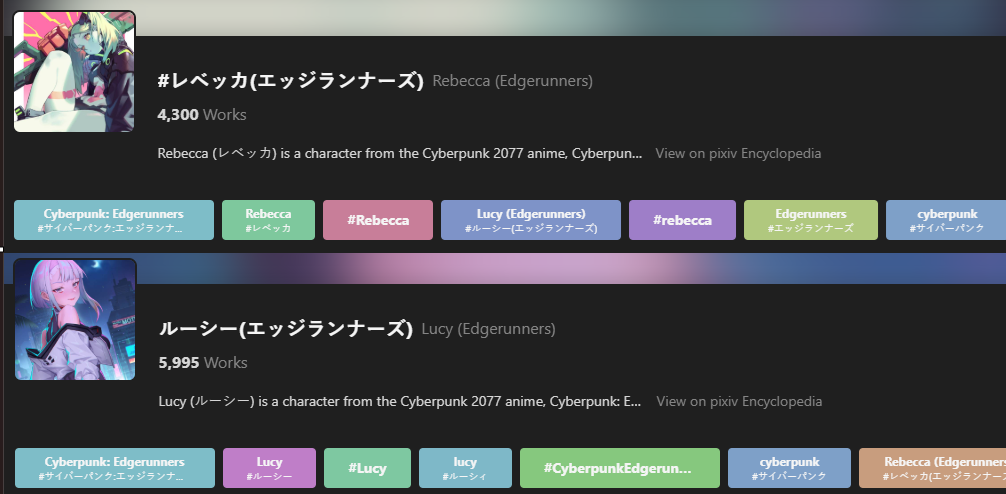Select 'cyberpunk' tag in Lucy row
Viewport: 1006px width, 494px height.
click(x=789, y=468)
